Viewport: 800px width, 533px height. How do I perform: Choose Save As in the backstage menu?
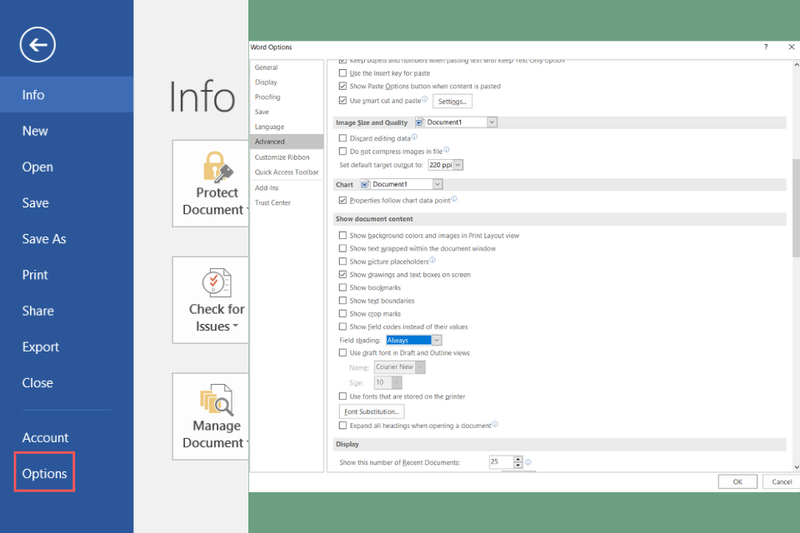(44, 239)
